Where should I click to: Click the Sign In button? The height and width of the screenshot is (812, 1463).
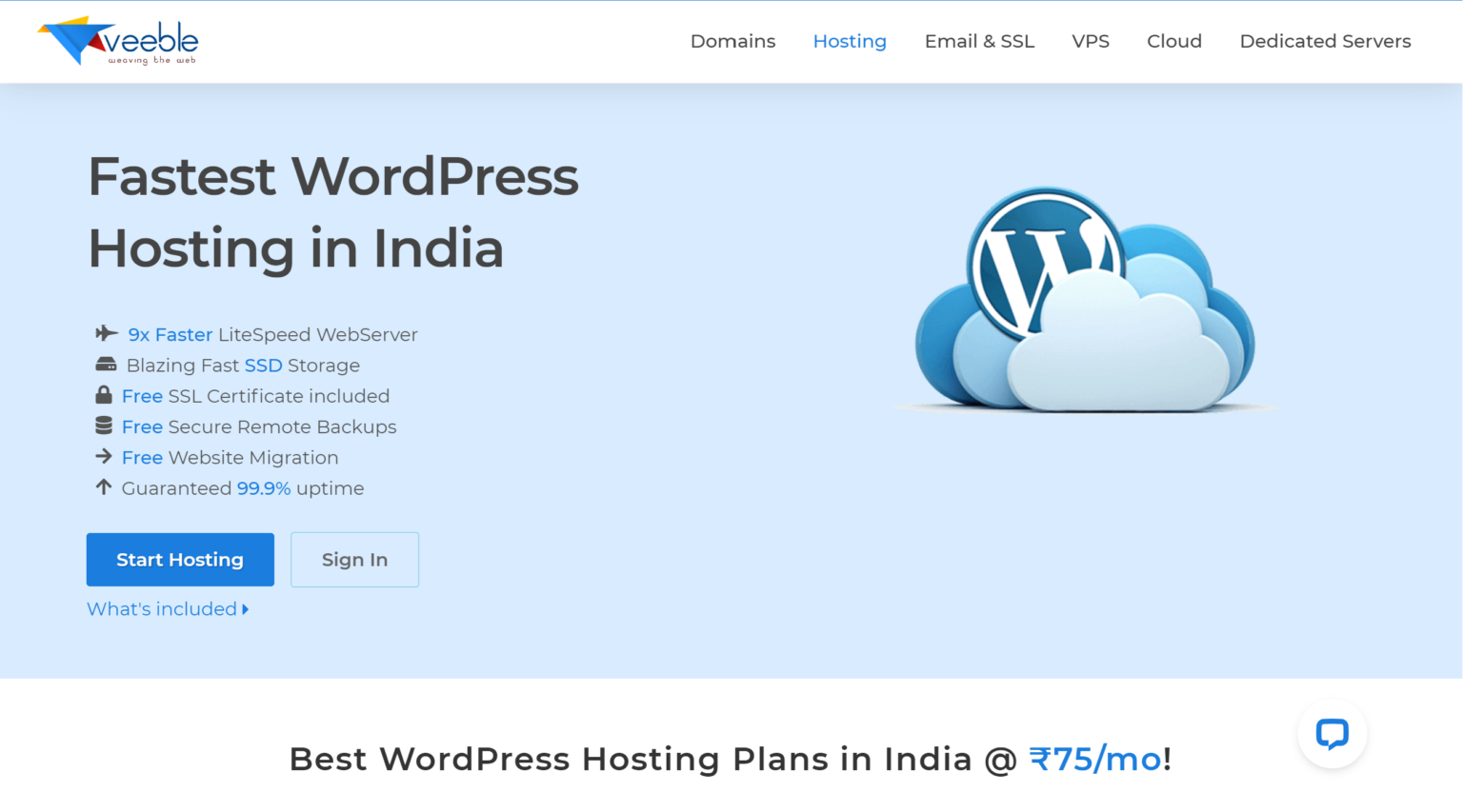point(354,560)
